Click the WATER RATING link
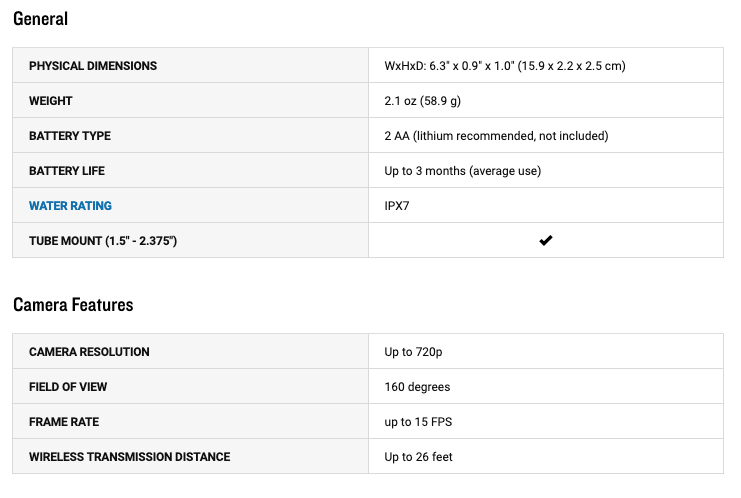The width and height of the screenshot is (741, 498). click(x=70, y=206)
